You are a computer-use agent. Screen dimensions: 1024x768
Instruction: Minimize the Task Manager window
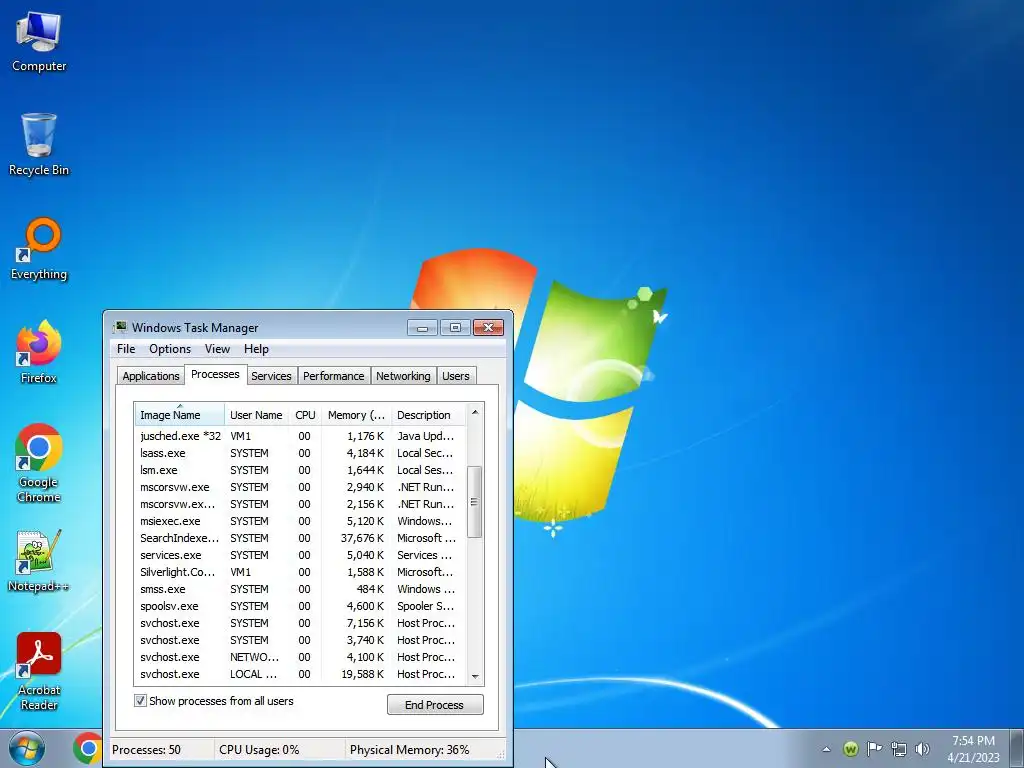pyautogui.click(x=422, y=327)
